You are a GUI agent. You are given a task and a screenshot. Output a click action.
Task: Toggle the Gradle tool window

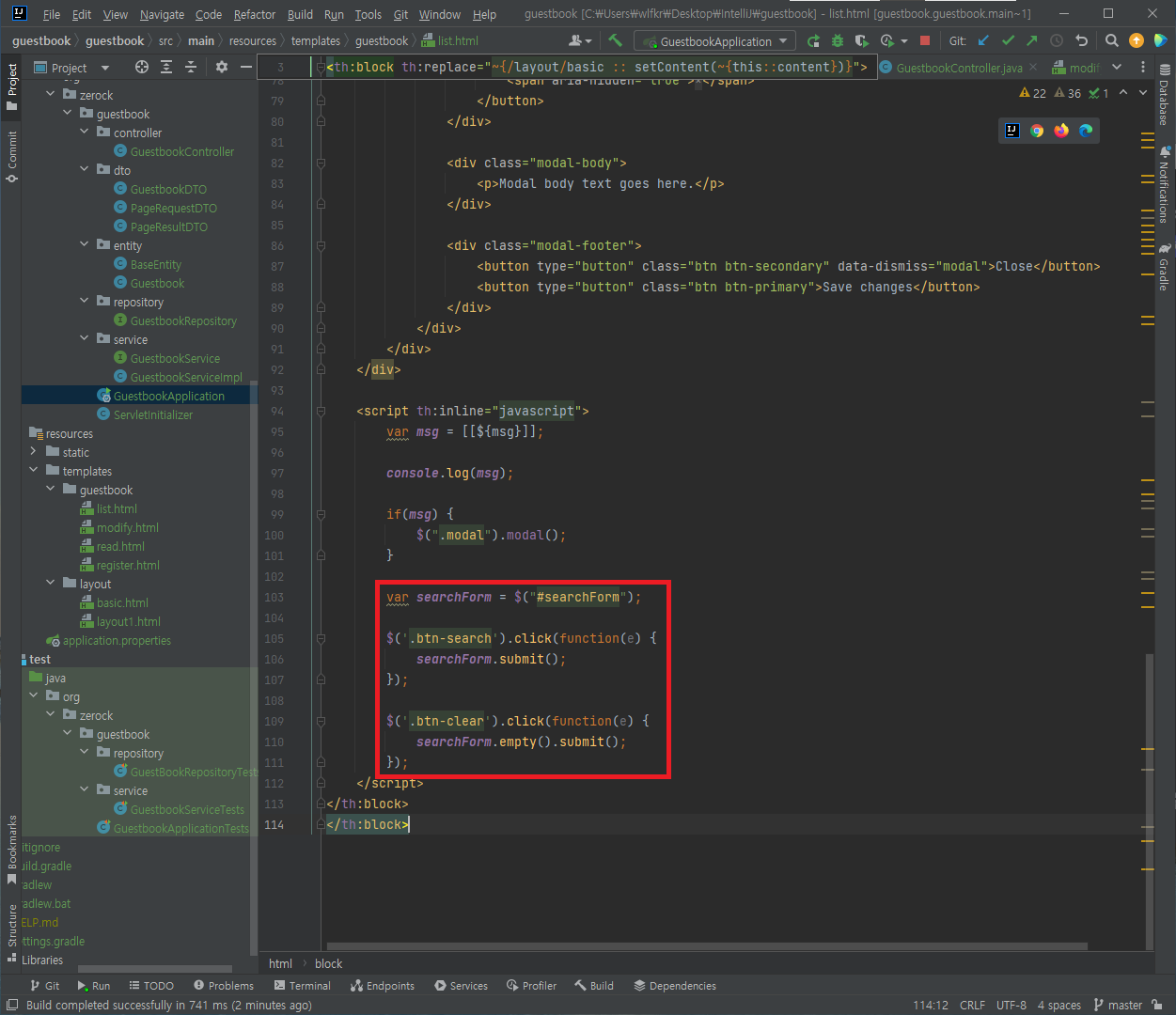point(1165,267)
